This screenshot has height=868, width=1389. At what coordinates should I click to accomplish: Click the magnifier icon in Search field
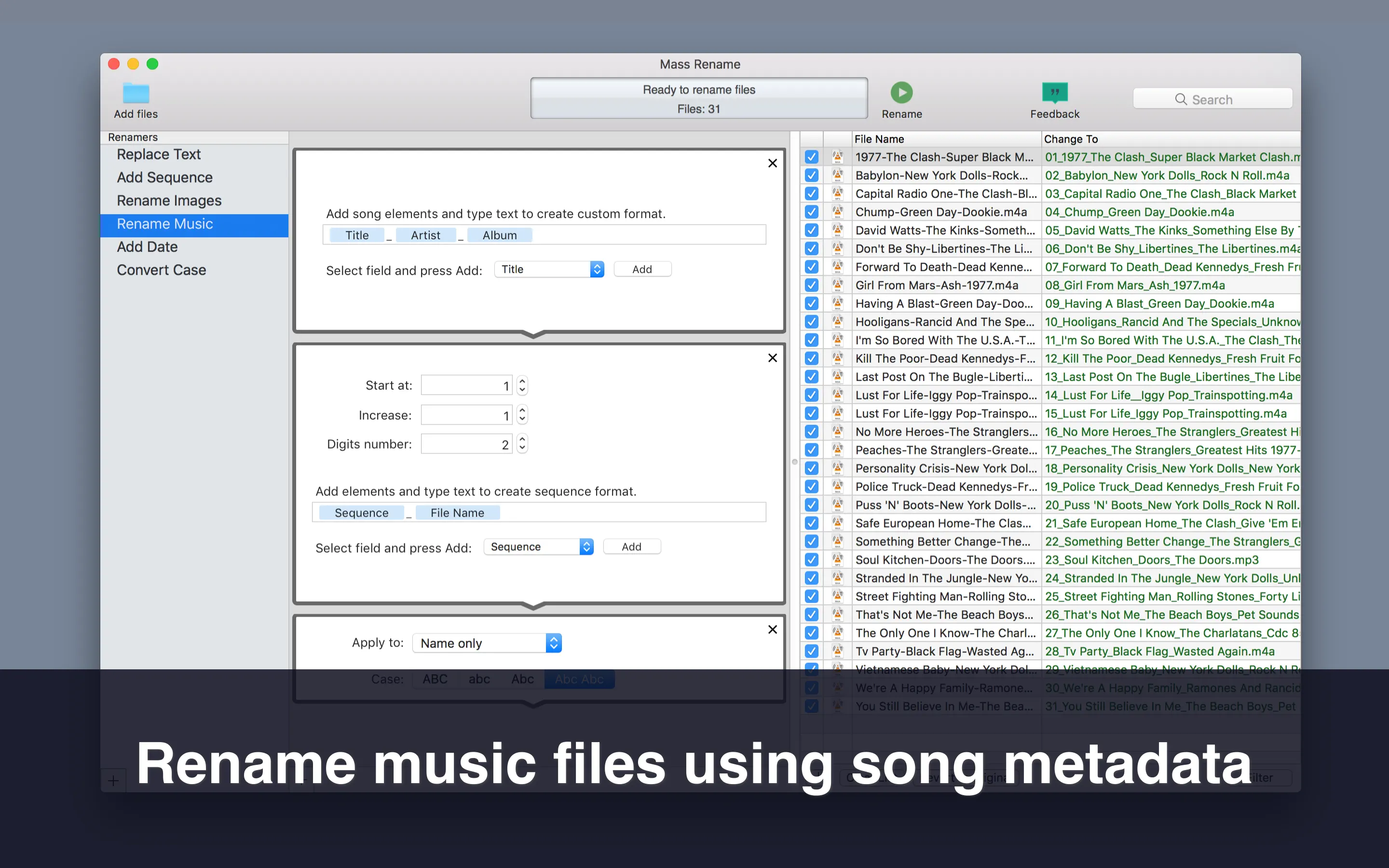[1181, 99]
